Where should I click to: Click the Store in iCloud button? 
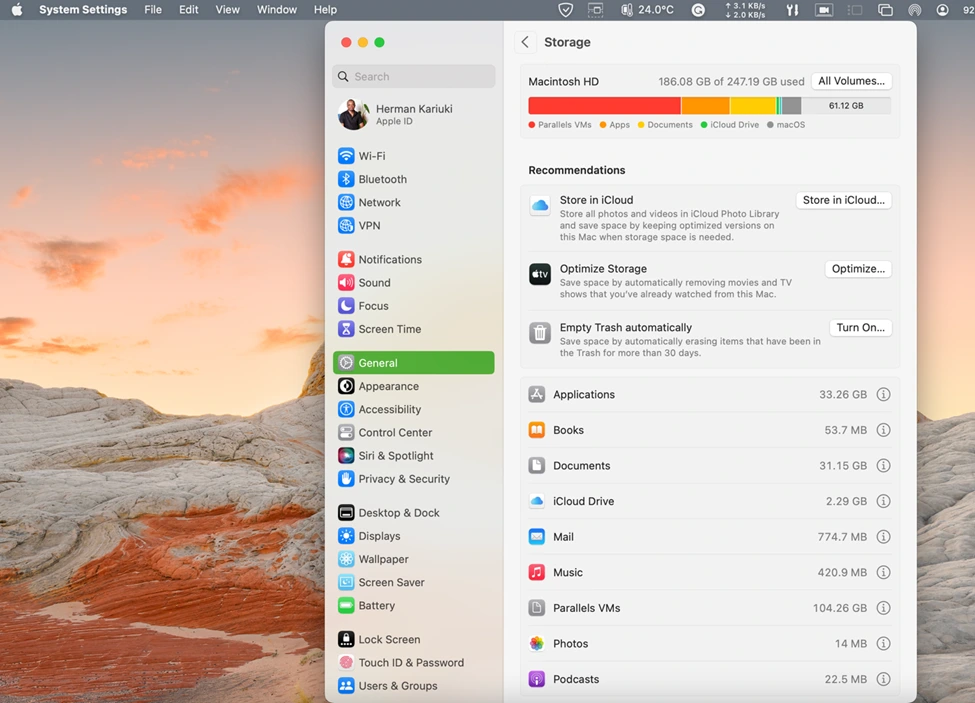(x=843, y=200)
